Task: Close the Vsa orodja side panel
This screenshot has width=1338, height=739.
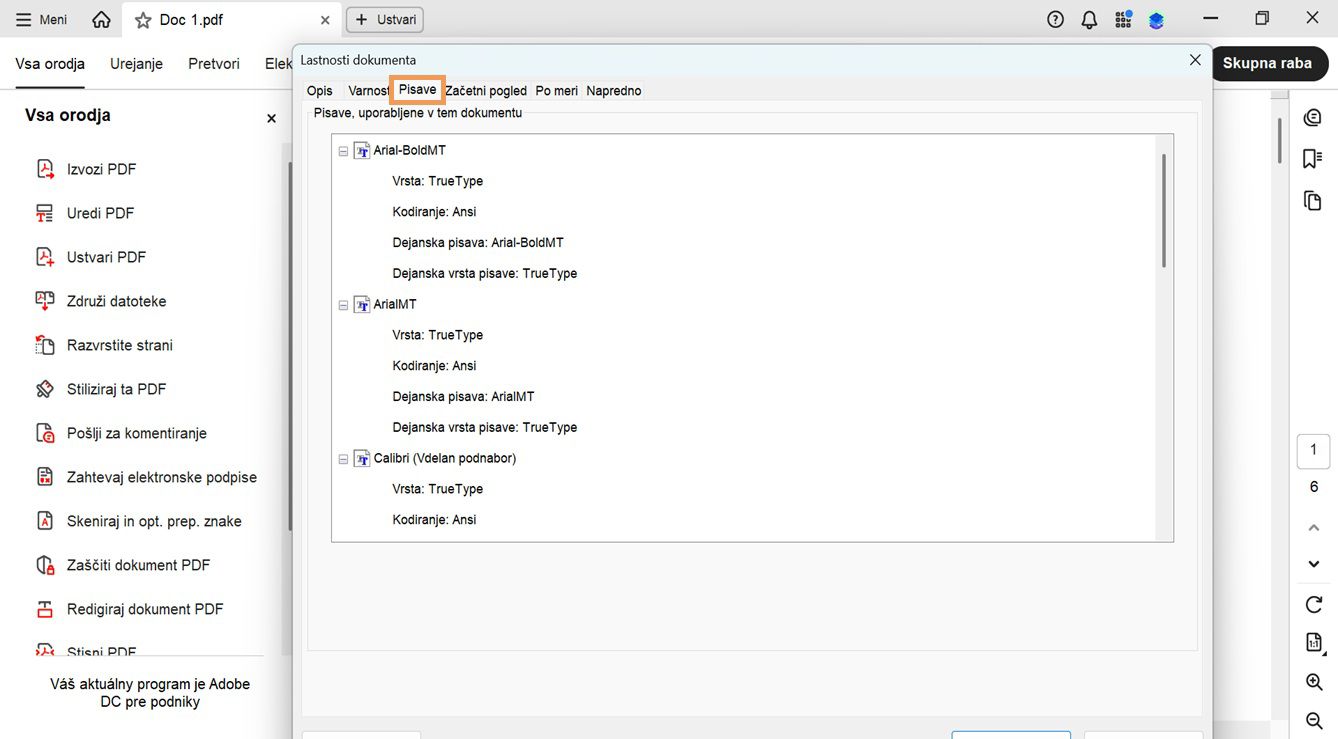Action: point(271,118)
